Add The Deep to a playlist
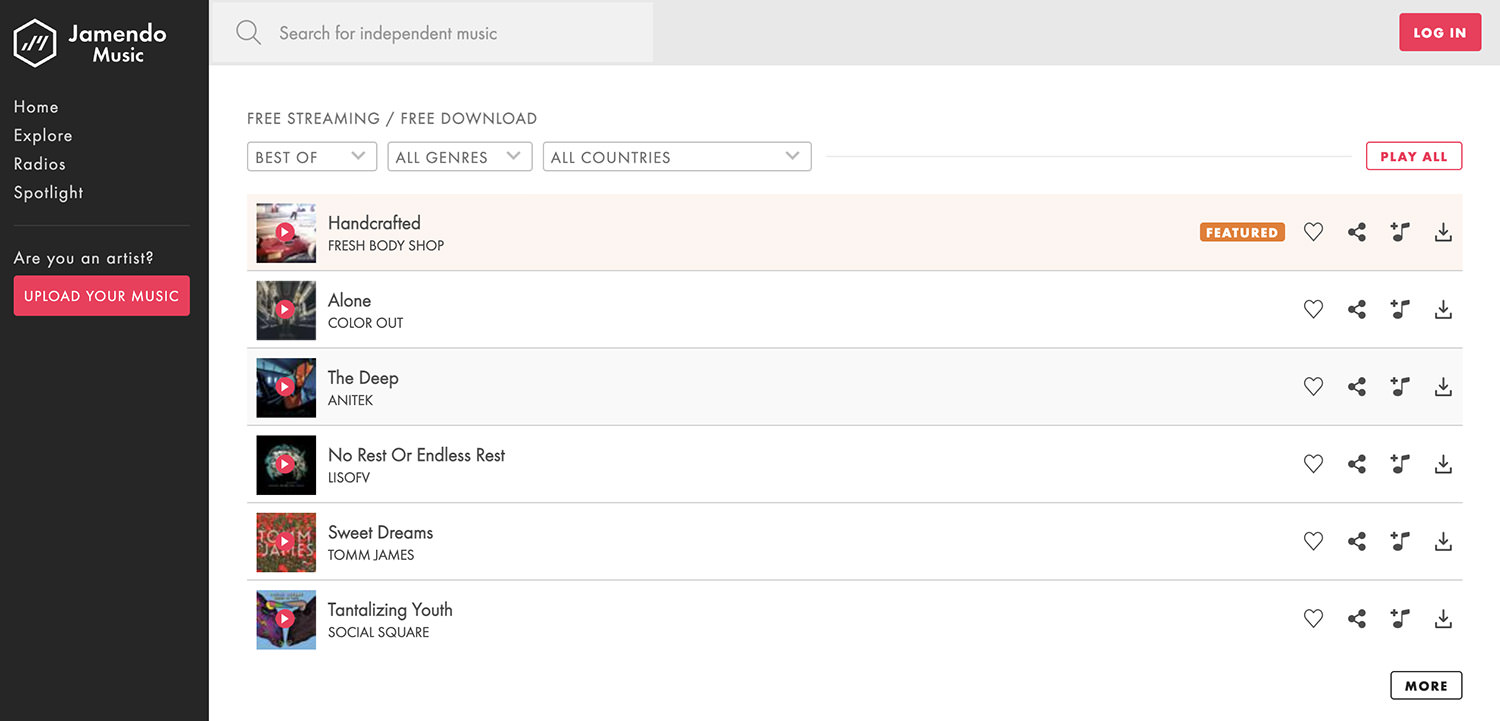The height and width of the screenshot is (721, 1500). click(x=1400, y=387)
